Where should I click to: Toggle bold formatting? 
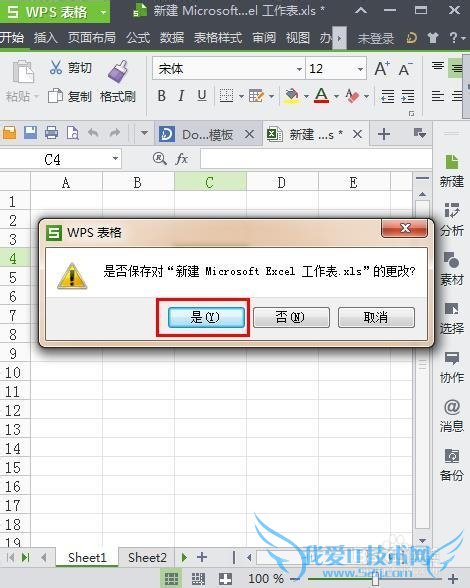162,96
